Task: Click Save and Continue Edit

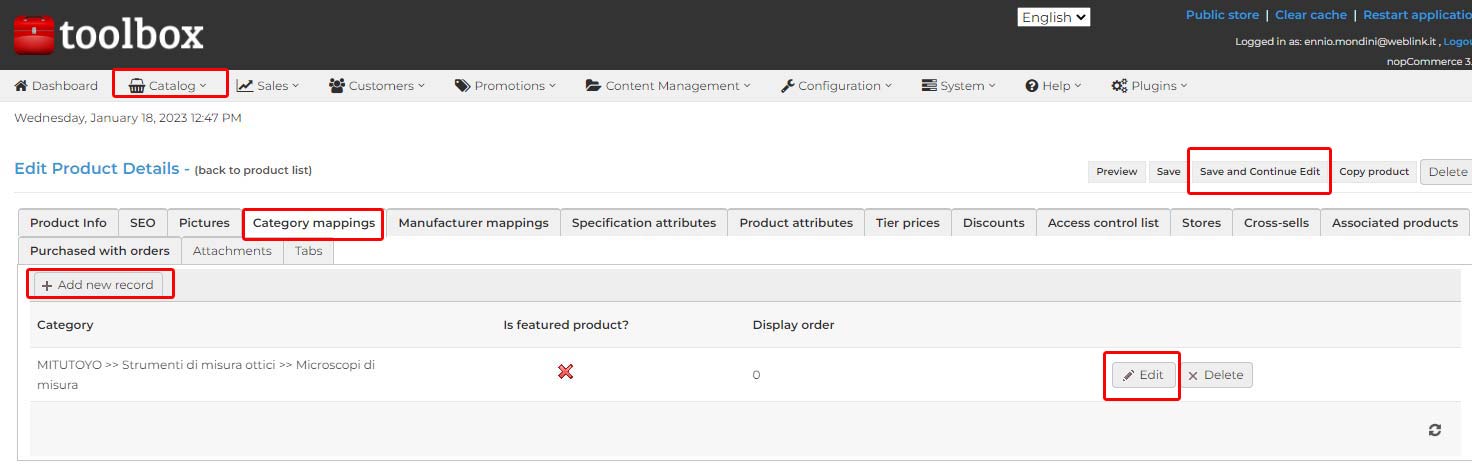Action: click(1260, 172)
